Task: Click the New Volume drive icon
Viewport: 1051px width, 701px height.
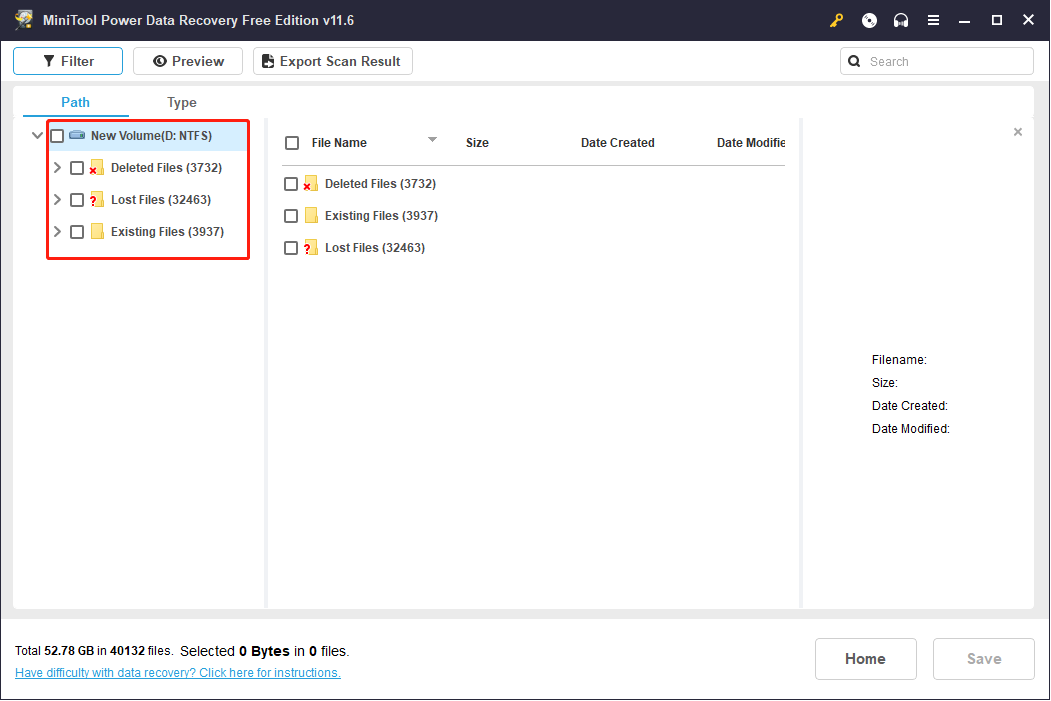Action: (x=77, y=136)
